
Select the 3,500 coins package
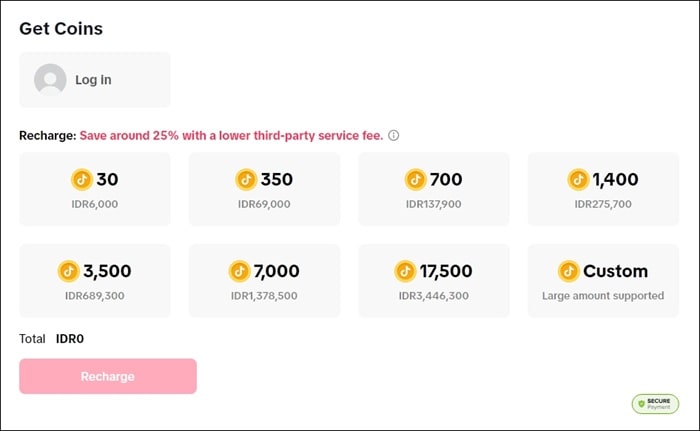[95, 281]
